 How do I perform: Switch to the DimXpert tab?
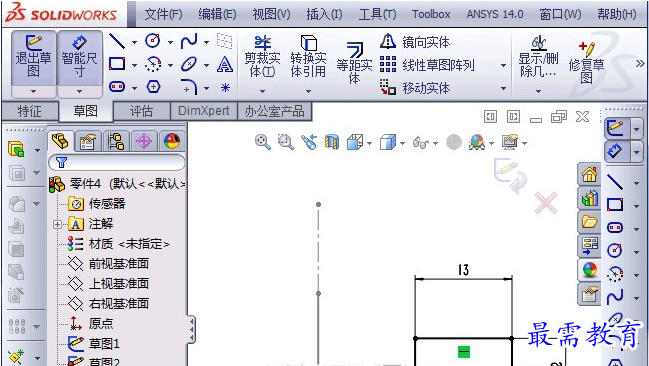(x=203, y=111)
